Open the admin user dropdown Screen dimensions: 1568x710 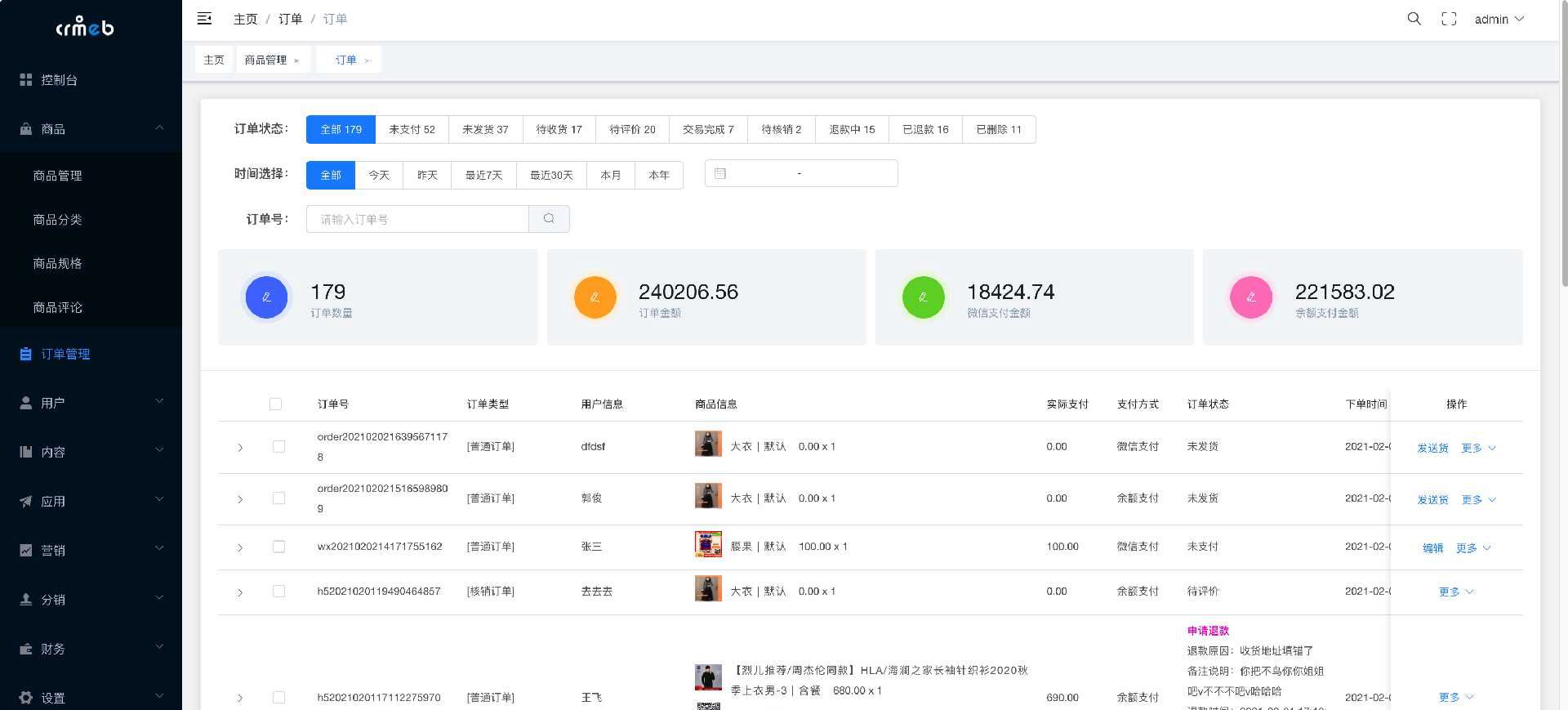coord(1499,20)
